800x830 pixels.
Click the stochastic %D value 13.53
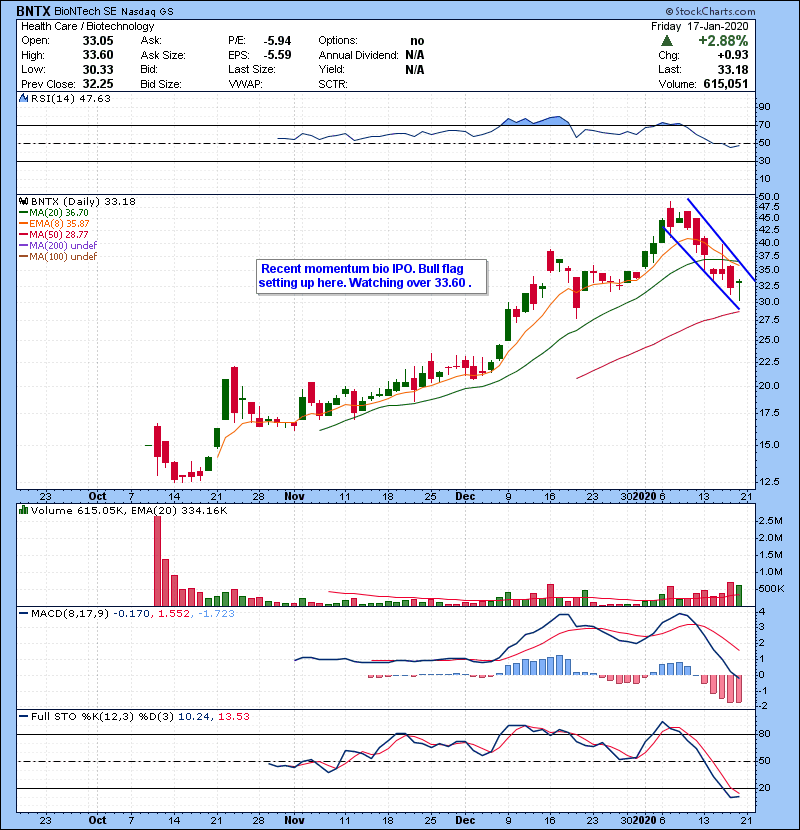point(233,717)
